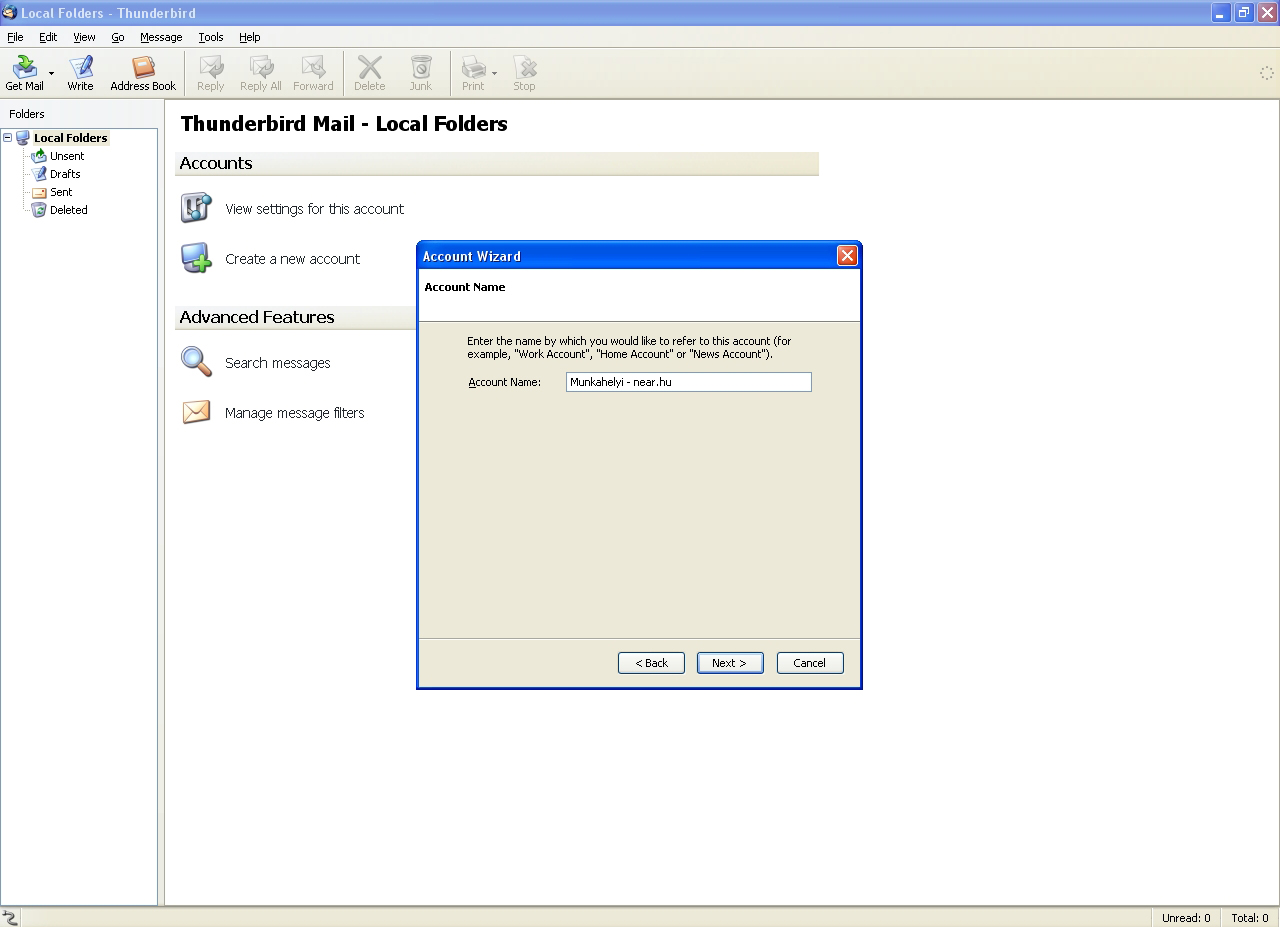Open the Write new message tool
Viewport: 1280px width, 927px height.
(x=80, y=68)
